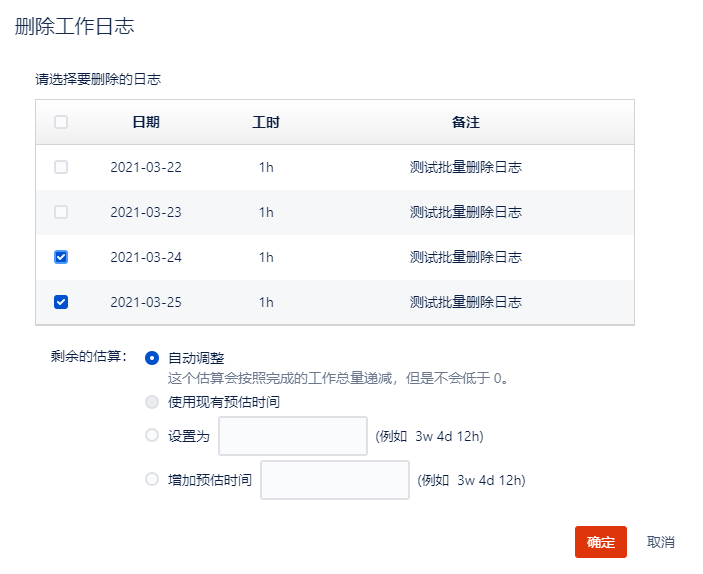Deselect the 2021-03-25 worklog checkbox
The height and width of the screenshot is (574, 703).
(x=61, y=302)
